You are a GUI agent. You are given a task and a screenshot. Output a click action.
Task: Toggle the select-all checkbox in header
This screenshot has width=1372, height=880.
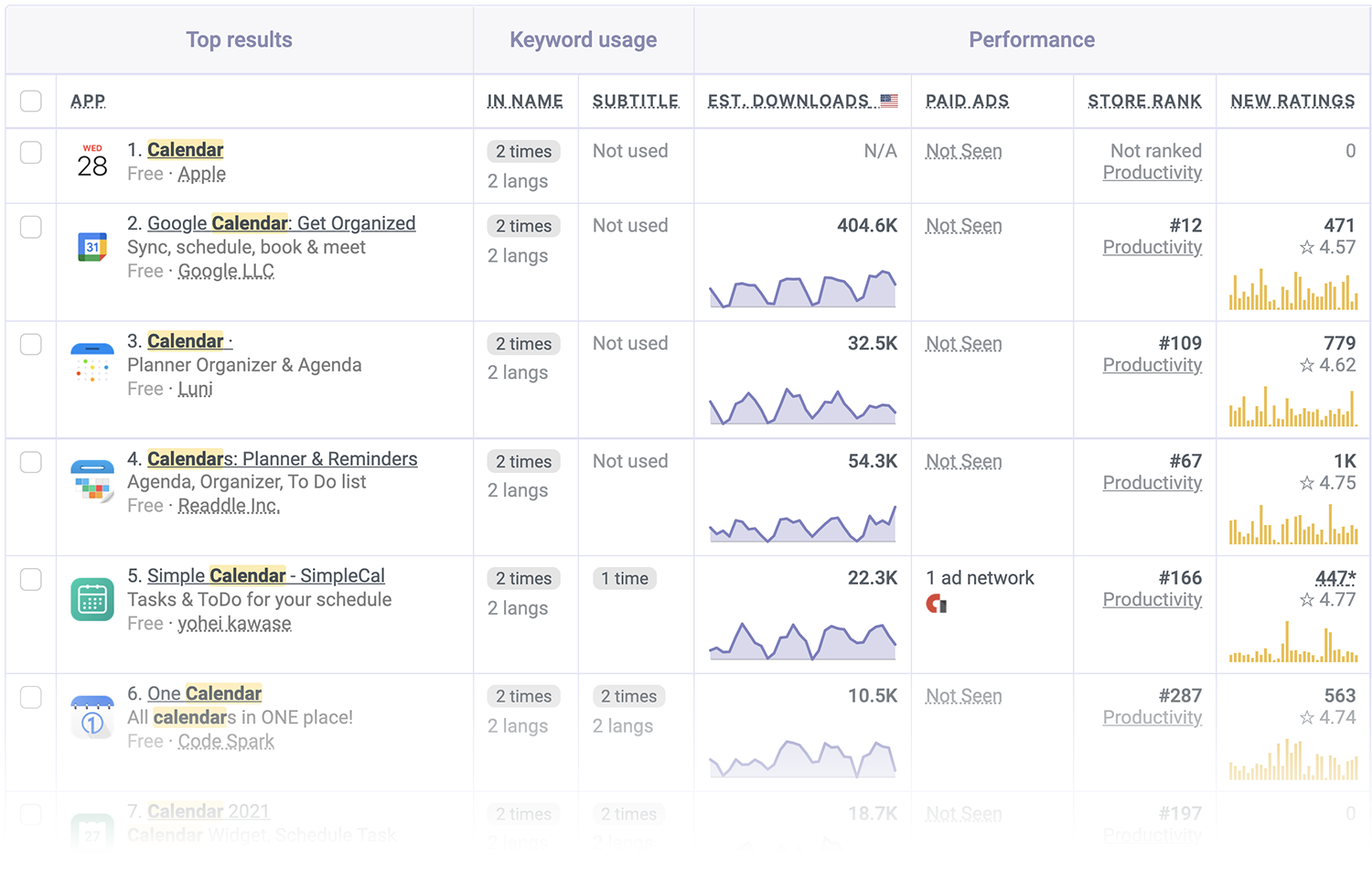click(31, 101)
